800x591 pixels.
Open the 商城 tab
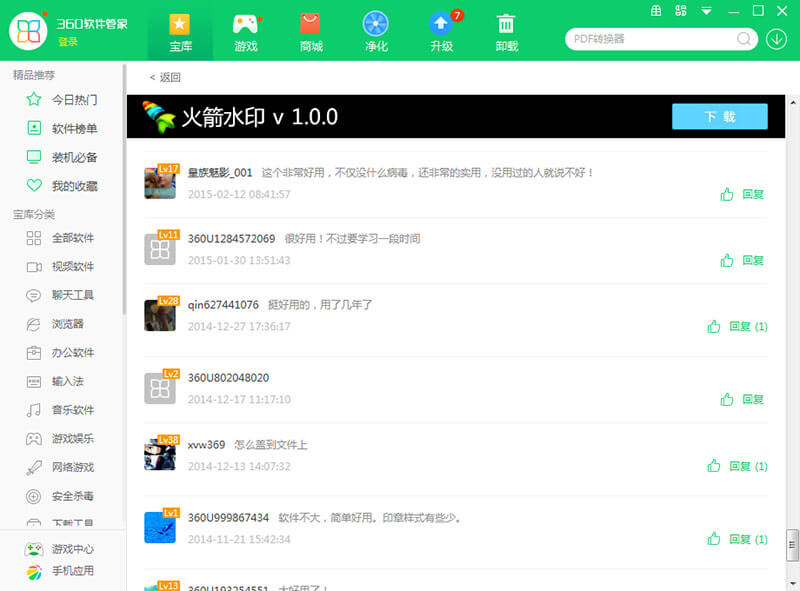coord(311,33)
